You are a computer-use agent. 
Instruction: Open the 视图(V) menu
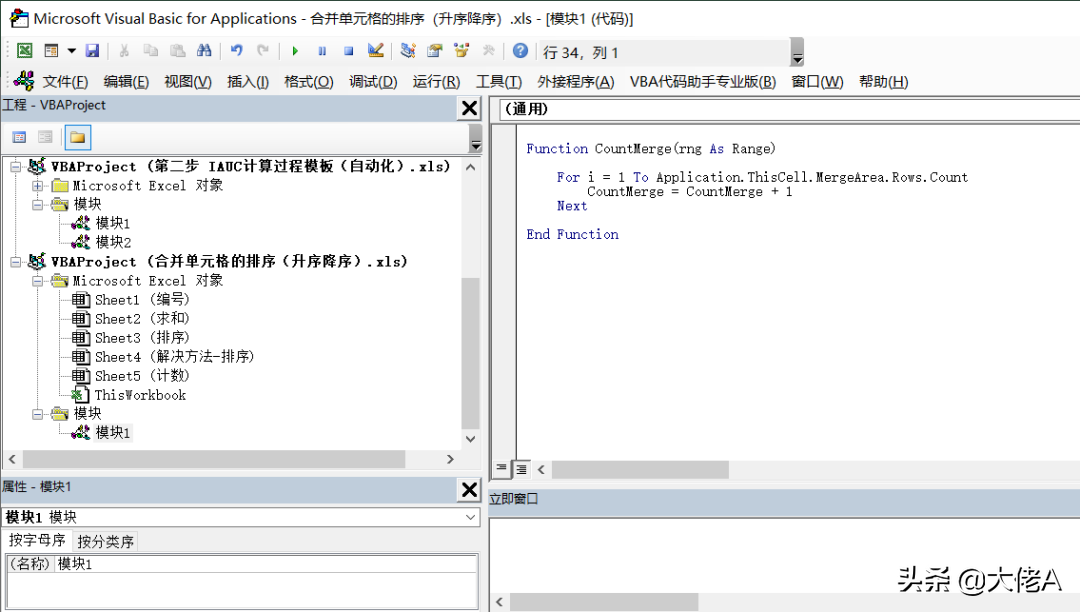coord(188,81)
